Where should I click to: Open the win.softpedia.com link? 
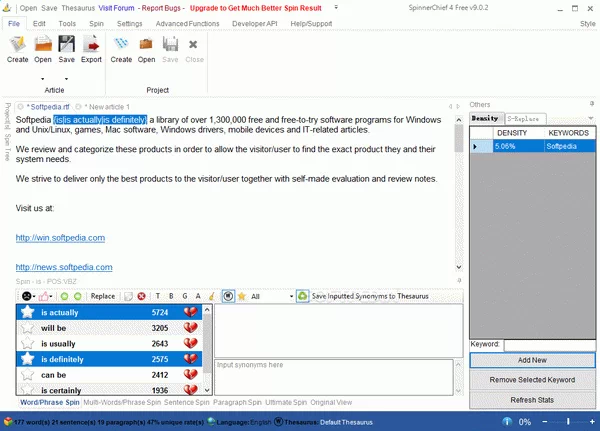coord(60,238)
